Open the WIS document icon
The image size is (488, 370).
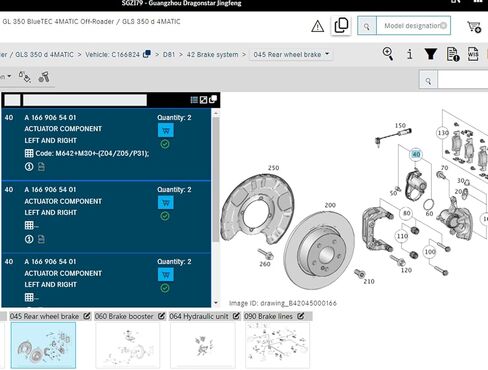tap(473, 54)
